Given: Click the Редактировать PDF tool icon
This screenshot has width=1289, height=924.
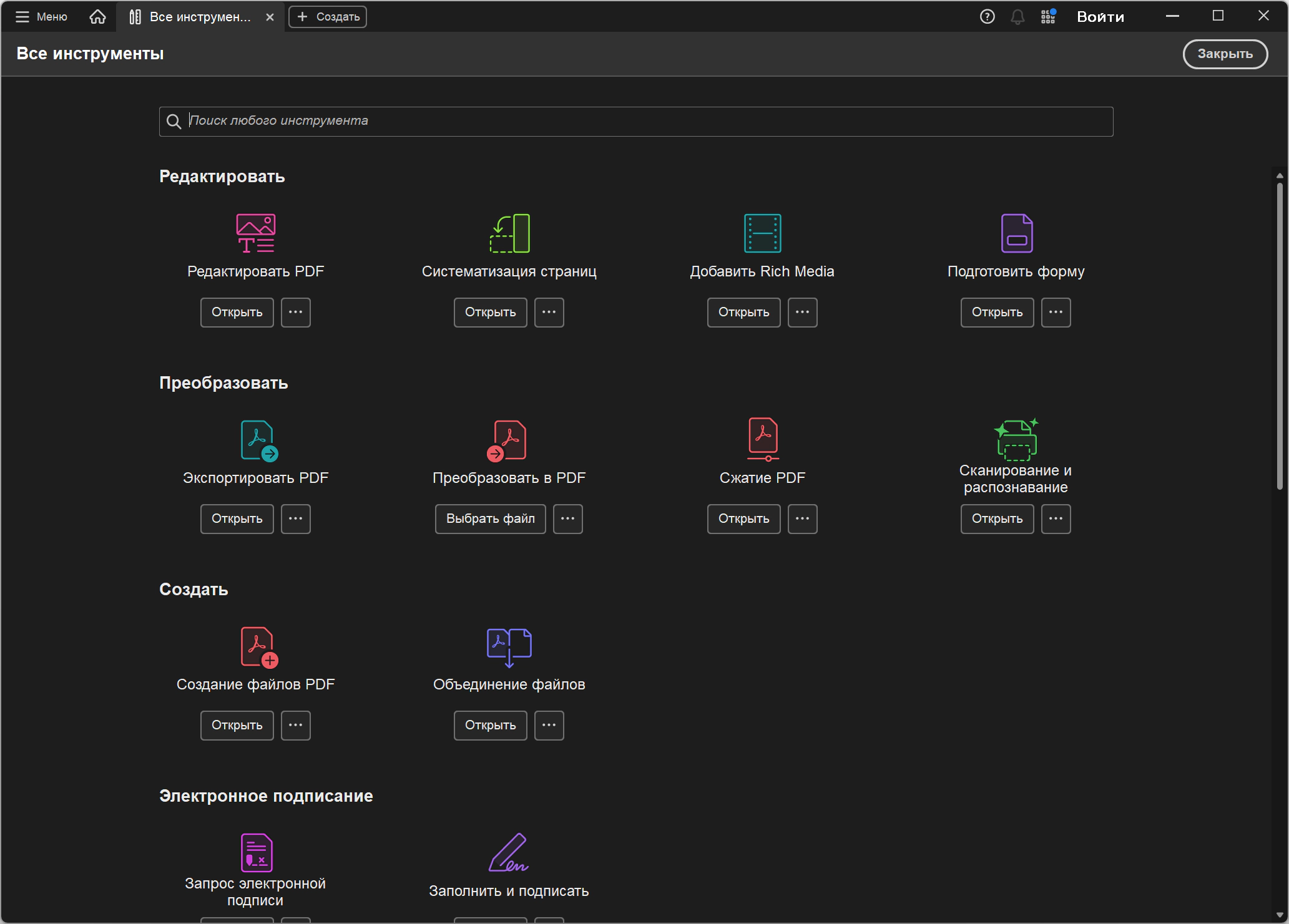Looking at the screenshot, I should [x=255, y=233].
